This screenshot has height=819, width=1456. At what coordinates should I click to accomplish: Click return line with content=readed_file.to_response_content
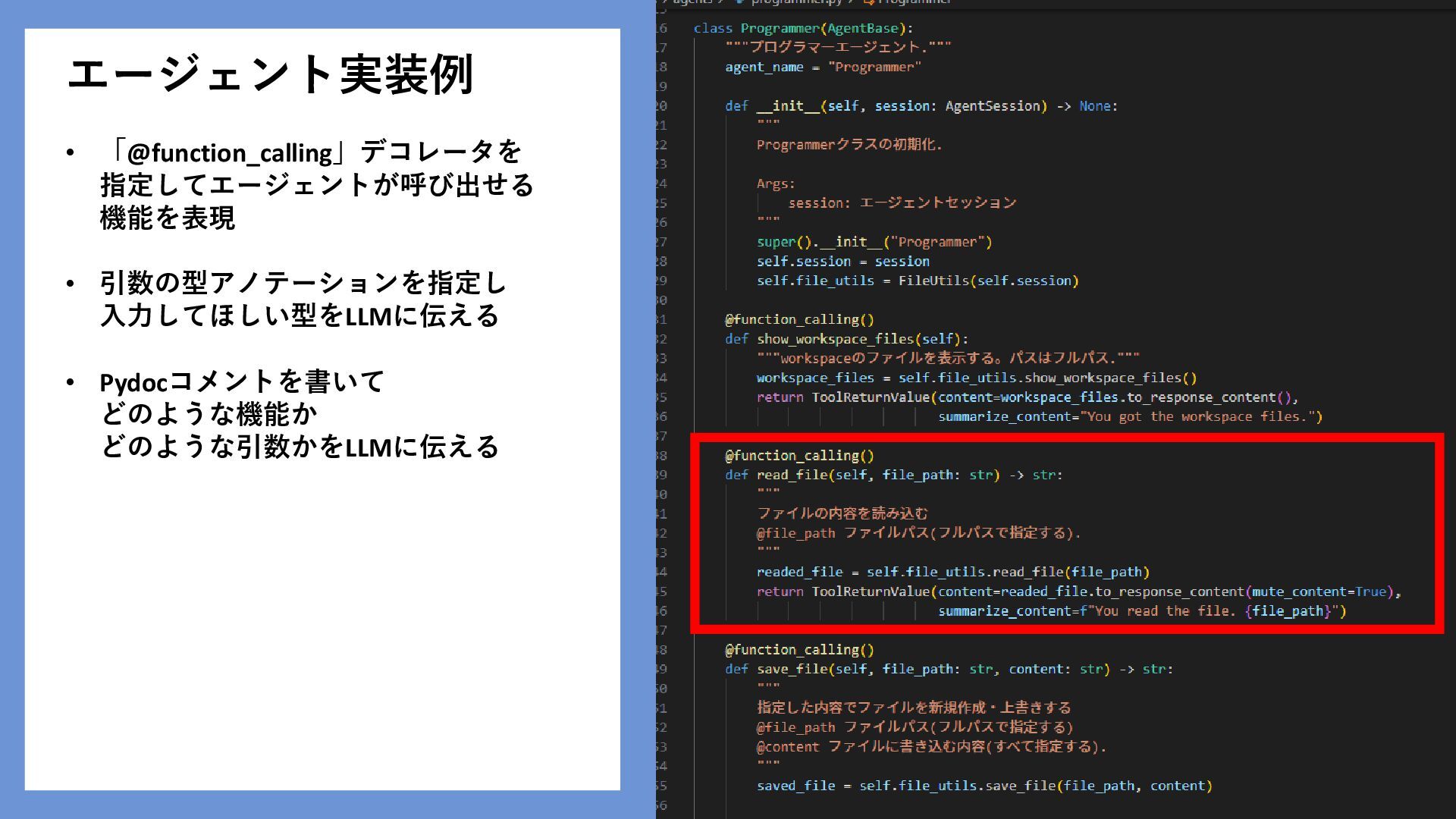click(x=1079, y=591)
